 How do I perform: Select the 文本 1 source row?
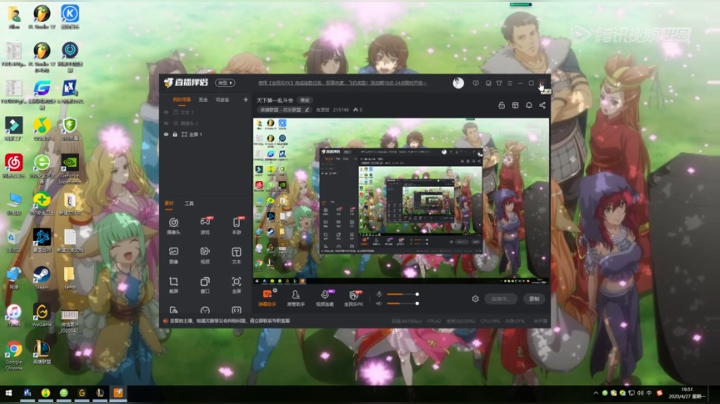click(206, 112)
